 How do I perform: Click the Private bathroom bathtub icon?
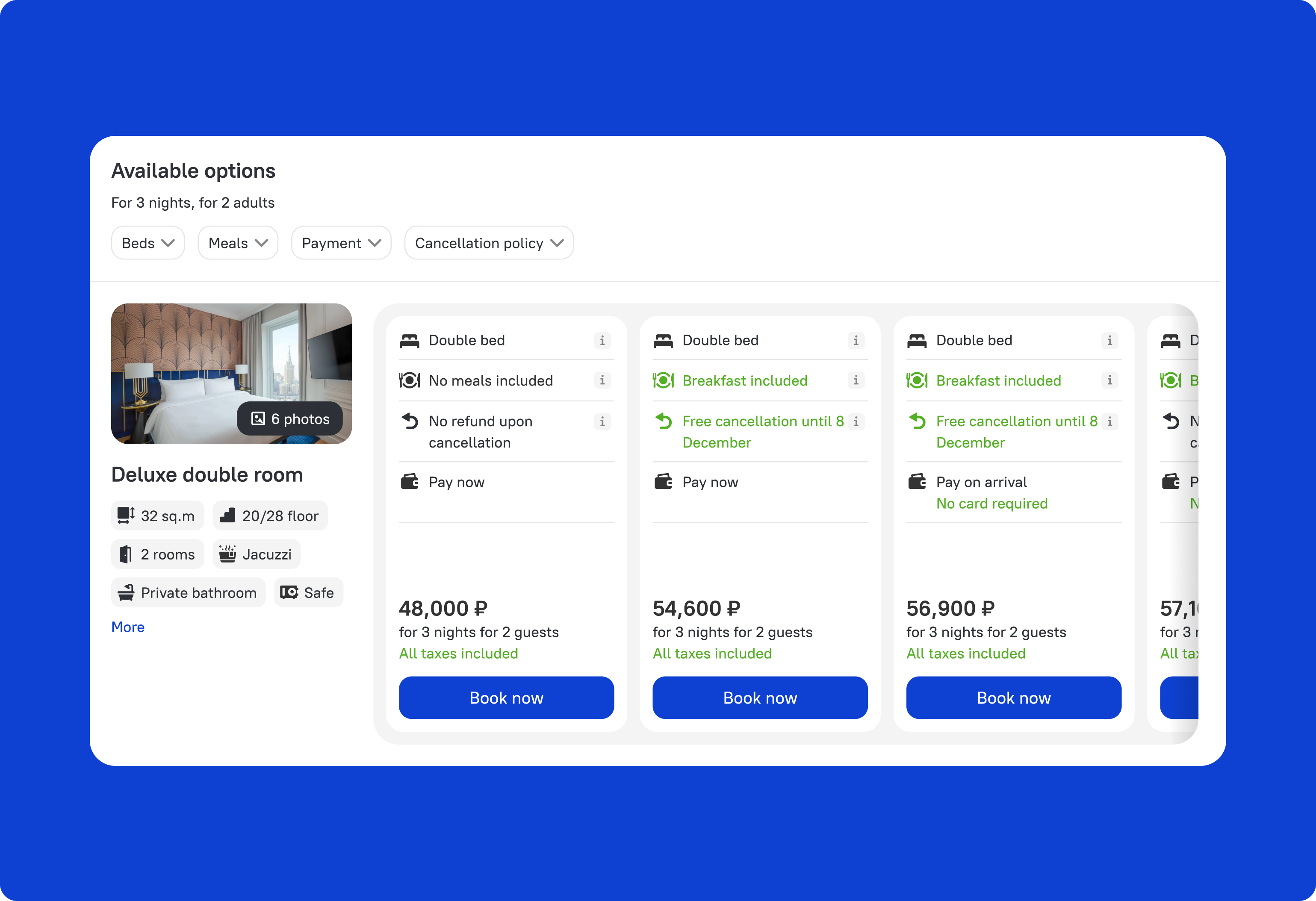[126, 592]
